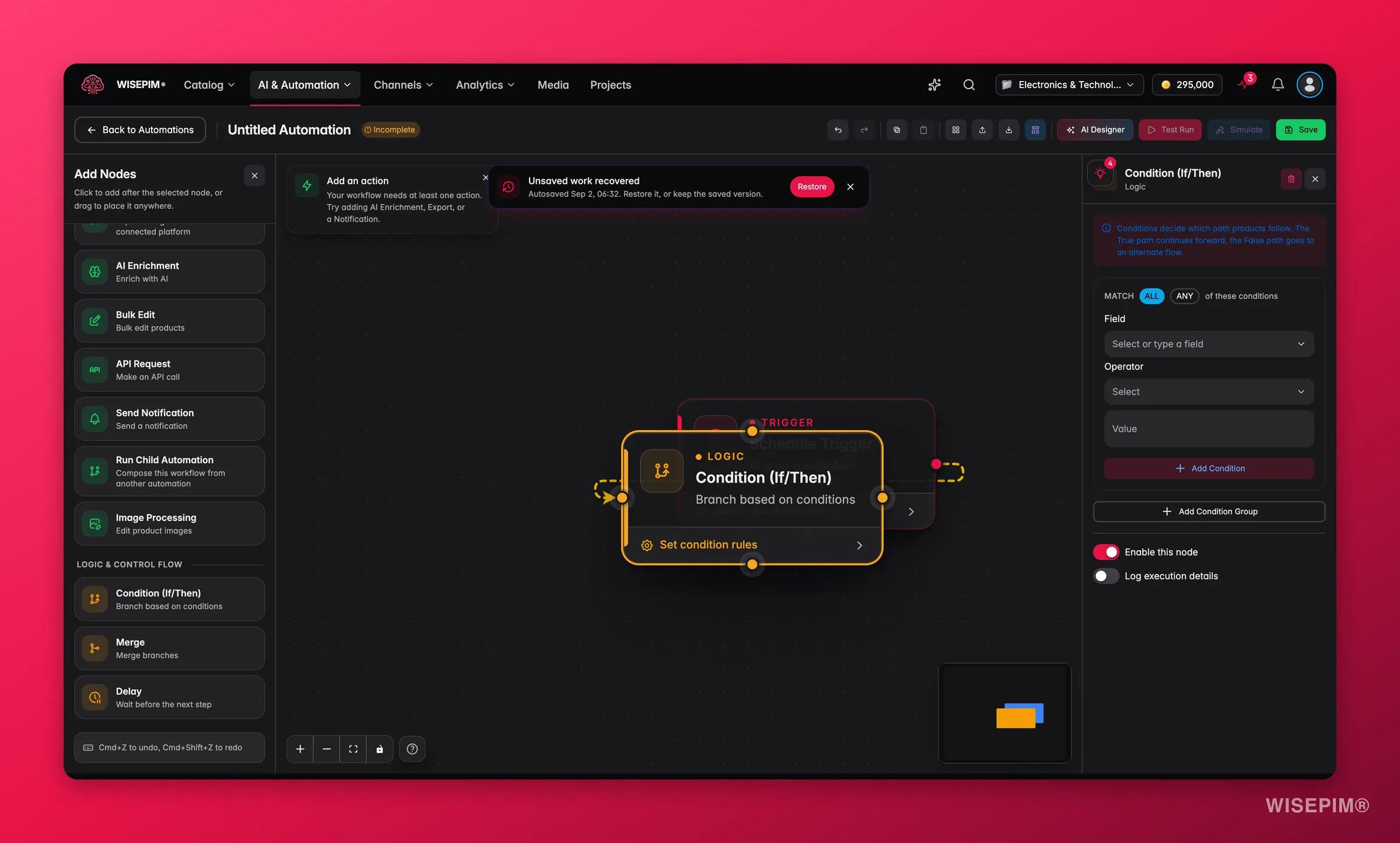1400x843 pixels.
Task: Save the automation
Action: point(1300,130)
